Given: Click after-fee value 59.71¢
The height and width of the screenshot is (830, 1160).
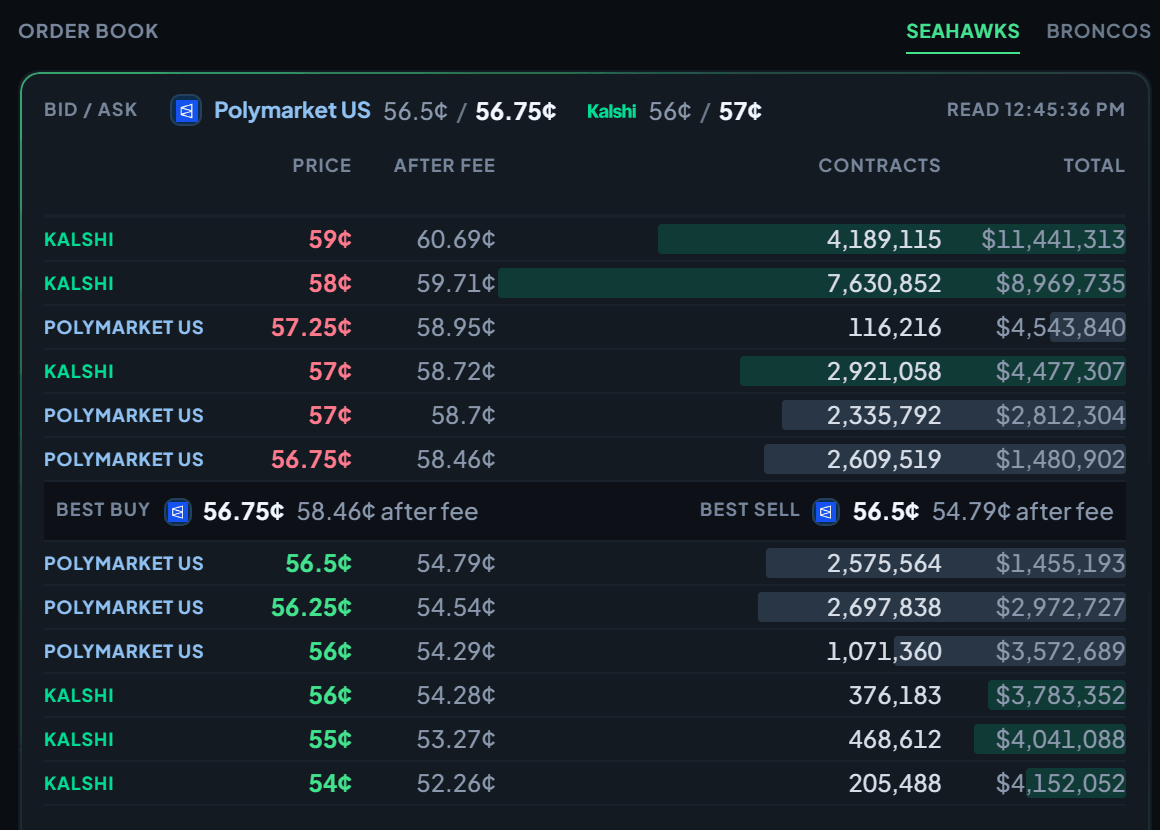Looking at the screenshot, I should (x=456, y=283).
